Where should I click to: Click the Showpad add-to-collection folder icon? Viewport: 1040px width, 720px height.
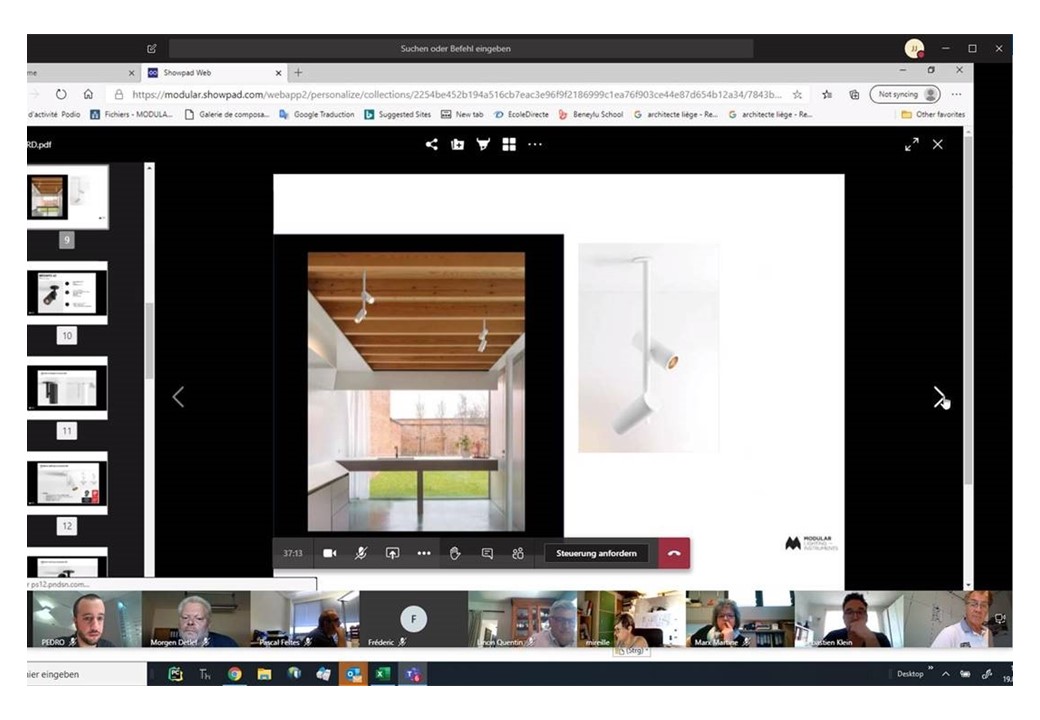click(458, 144)
